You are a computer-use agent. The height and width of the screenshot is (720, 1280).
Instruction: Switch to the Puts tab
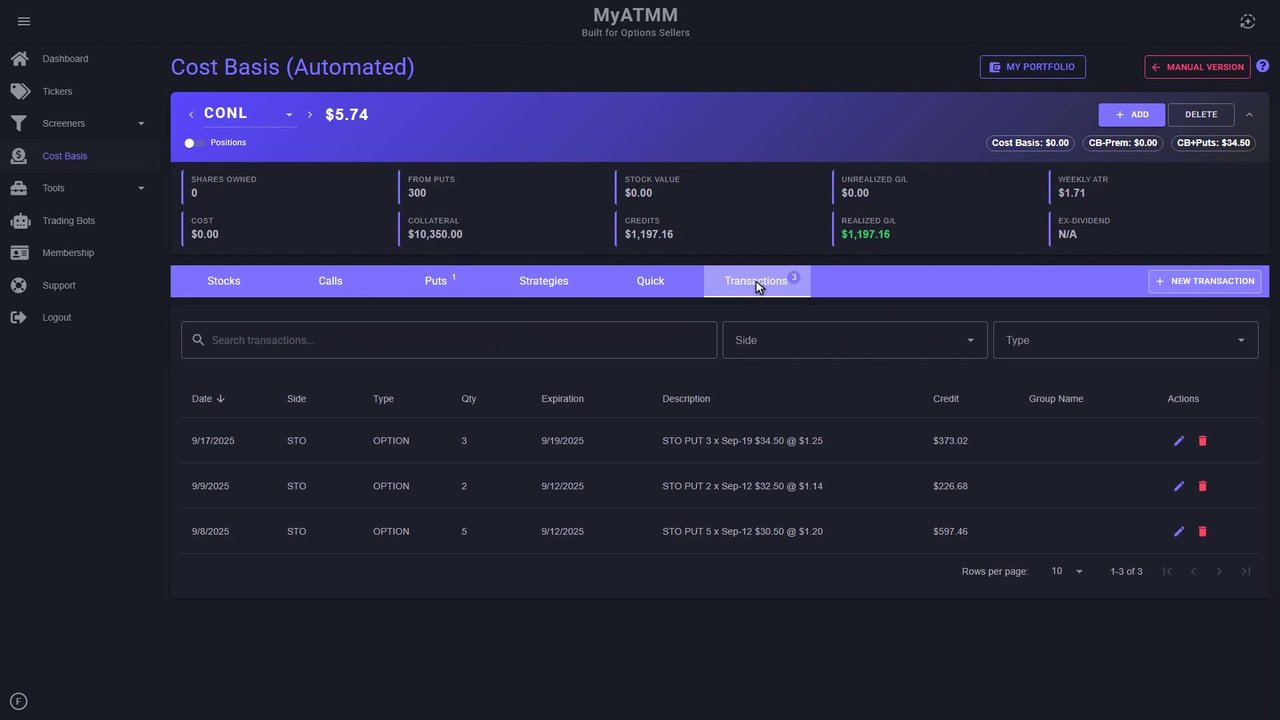[x=437, y=281]
